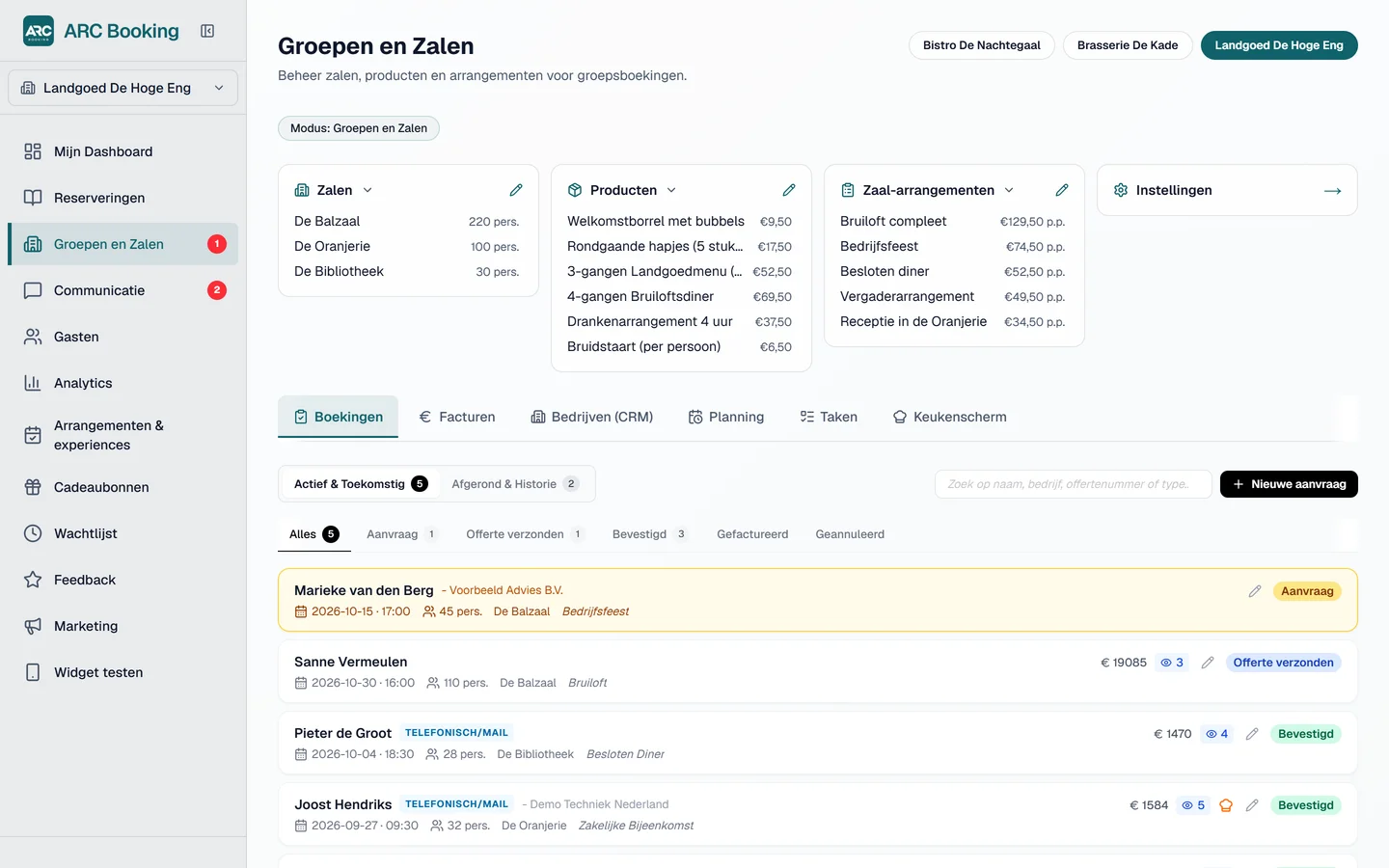
Task: Click Bevestigd badge on Pieter de Groot
Action: pyautogui.click(x=1306, y=734)
